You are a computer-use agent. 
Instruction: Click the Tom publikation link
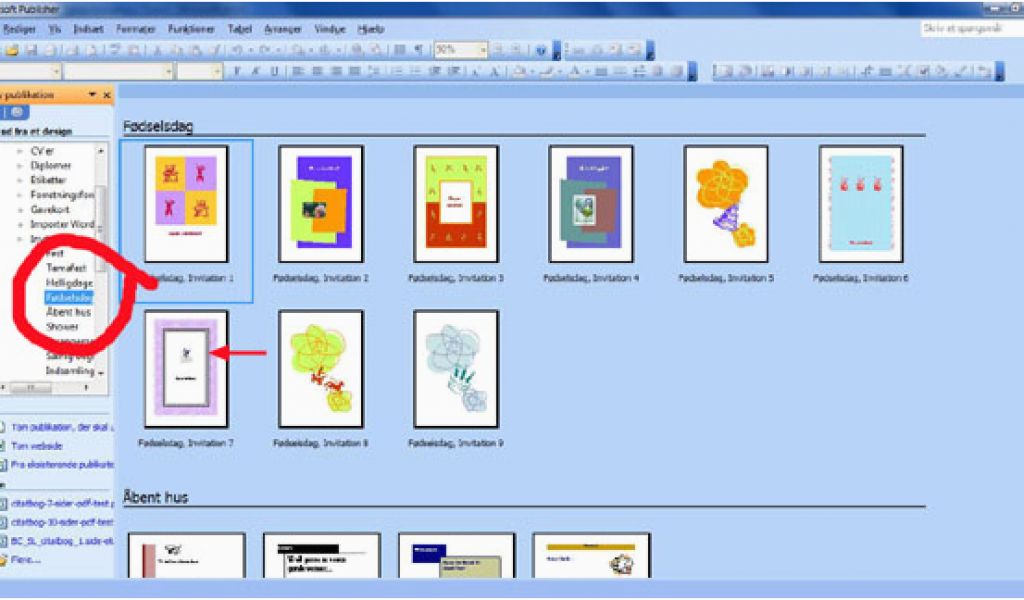coord(61,428)
